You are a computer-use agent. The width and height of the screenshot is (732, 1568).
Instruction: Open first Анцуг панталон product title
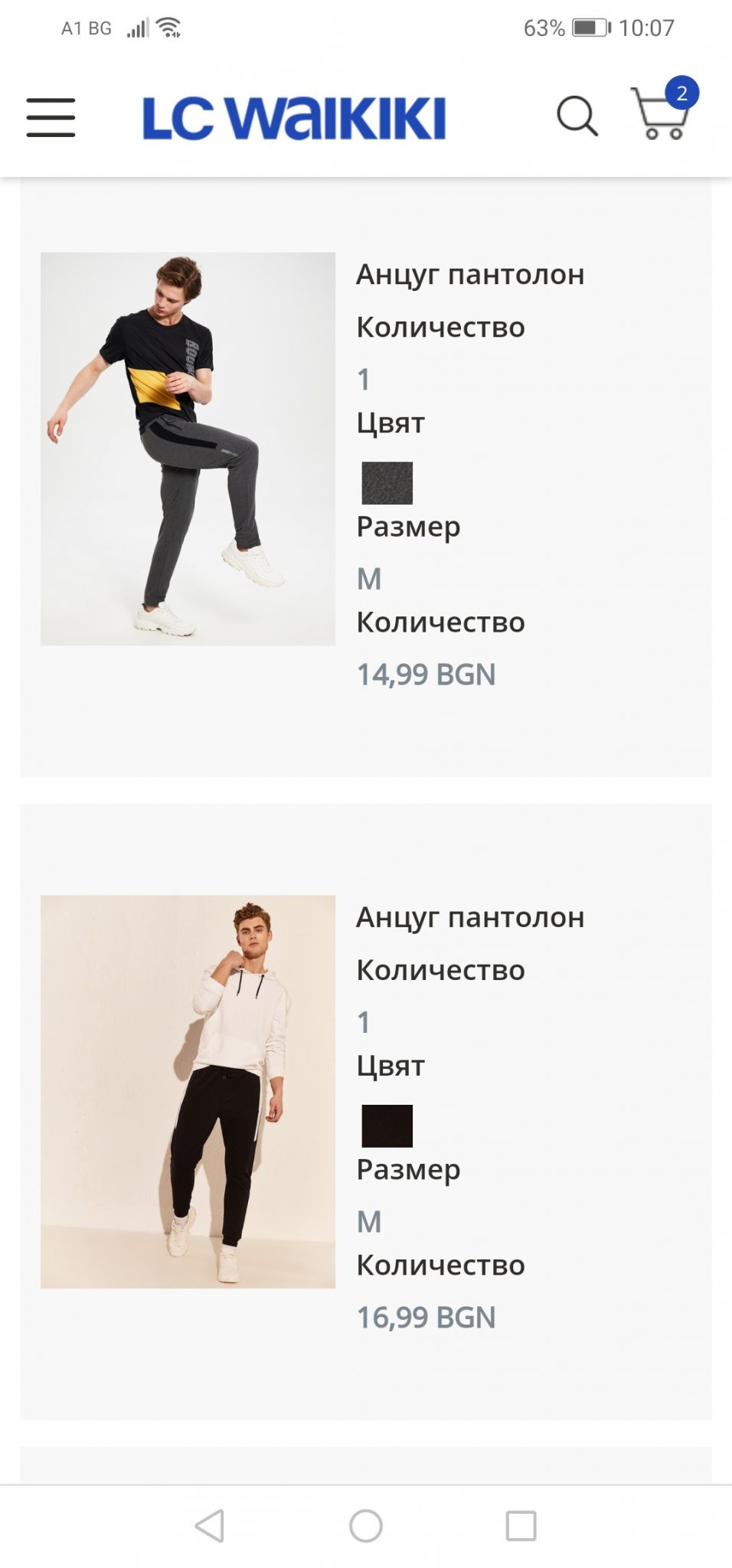[470, 275]
